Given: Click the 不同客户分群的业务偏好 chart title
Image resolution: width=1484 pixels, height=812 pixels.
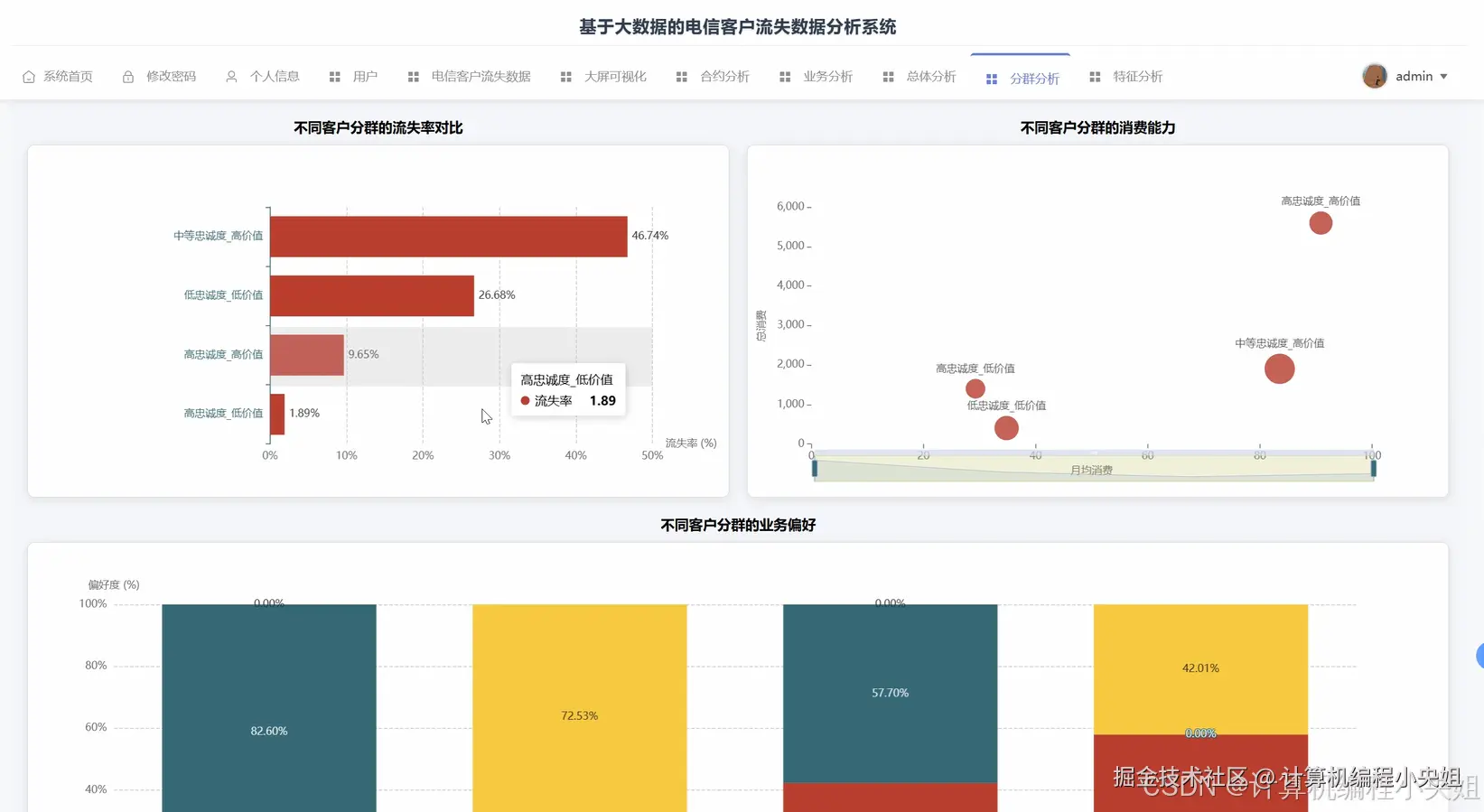Looking at the screenshot, I should coord(738,526).
